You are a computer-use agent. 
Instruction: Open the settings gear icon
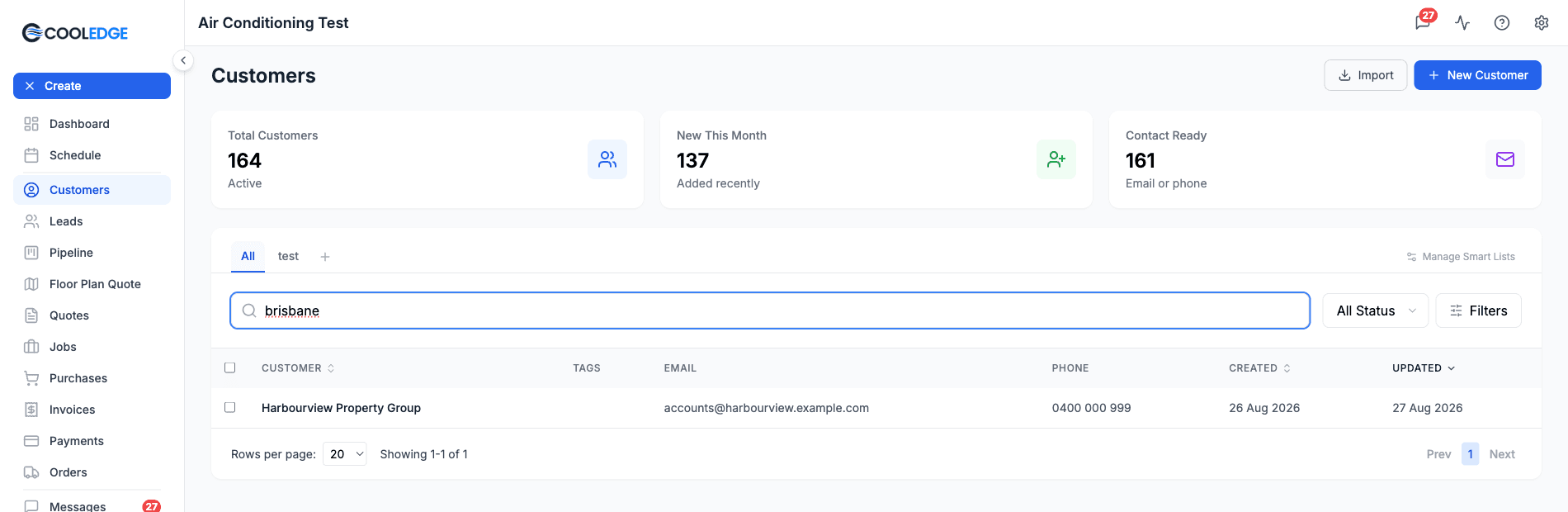1542,23
